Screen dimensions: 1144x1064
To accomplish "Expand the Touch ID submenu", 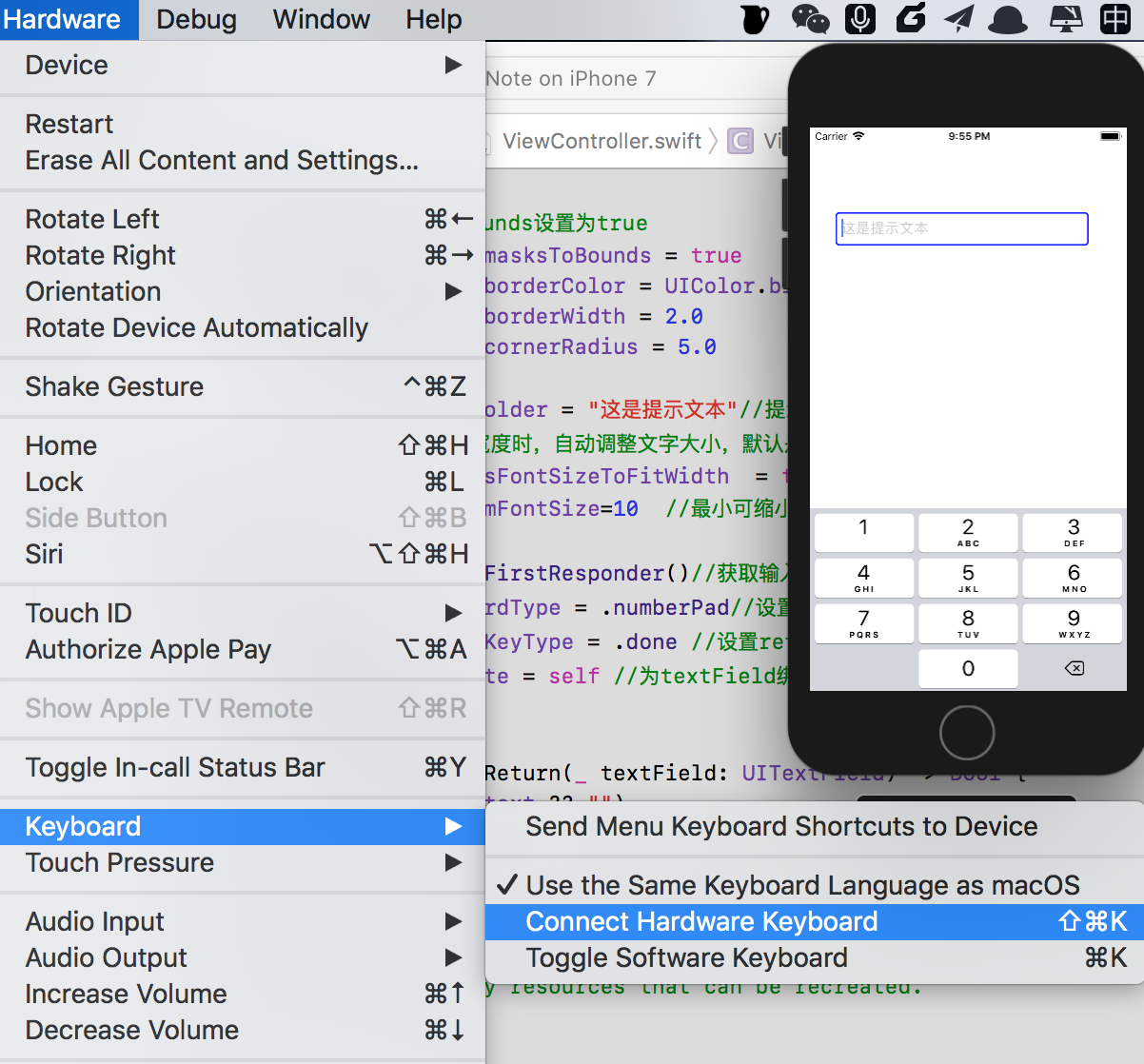I will (243, 613).
